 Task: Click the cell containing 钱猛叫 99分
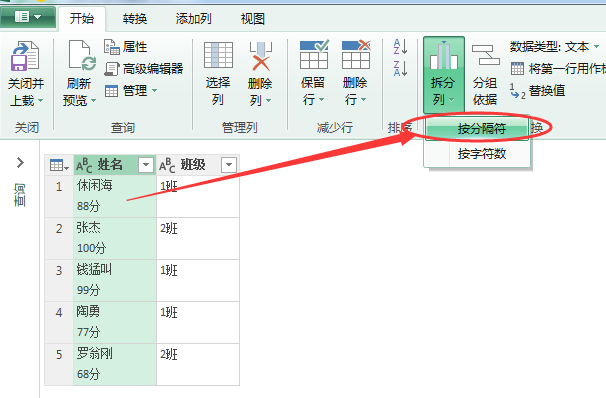(115, 281)
